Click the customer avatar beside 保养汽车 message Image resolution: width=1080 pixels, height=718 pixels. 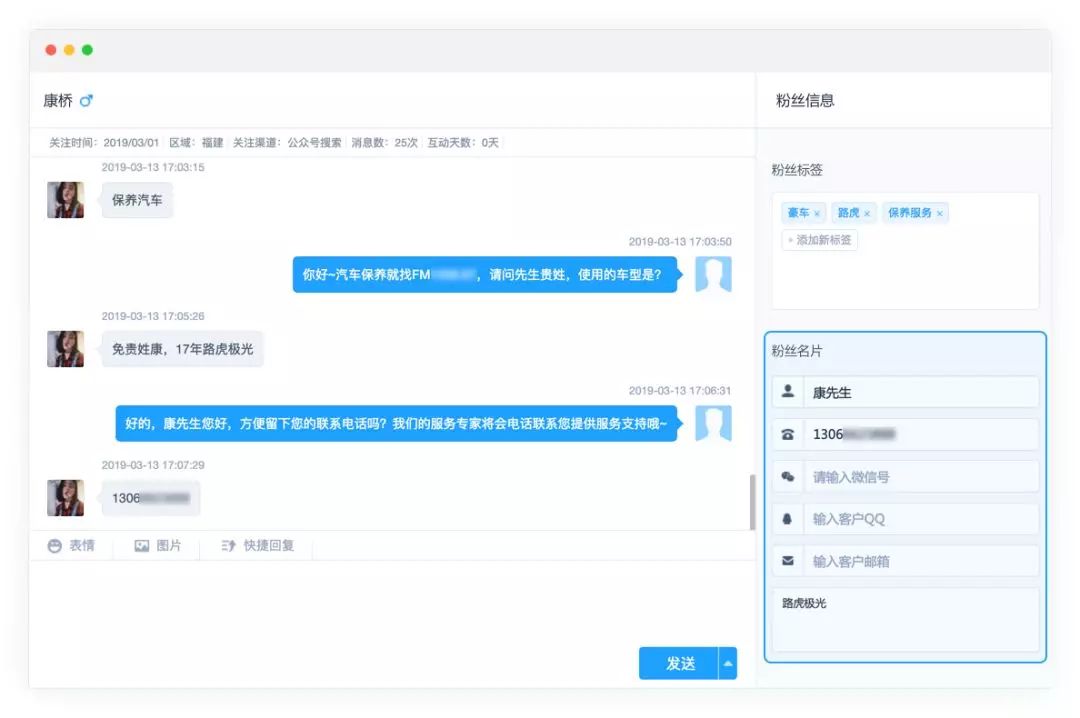[66, 200]
